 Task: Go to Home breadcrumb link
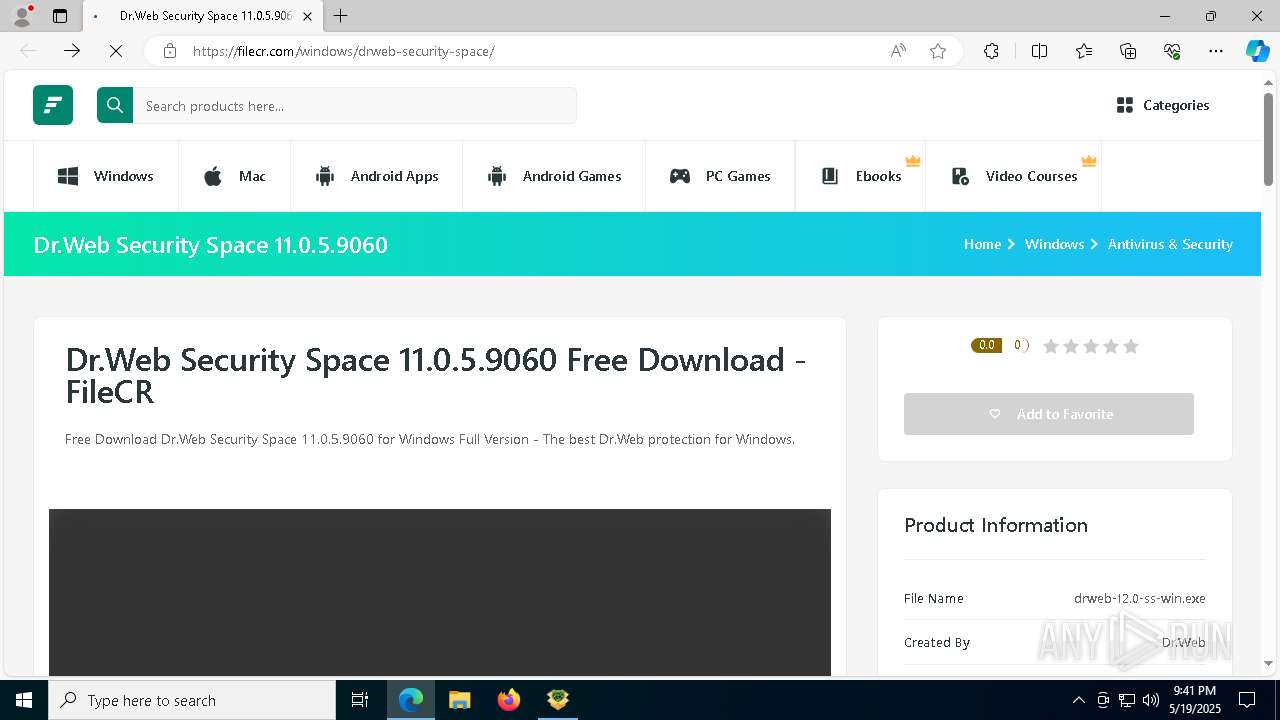pyautogui.click(x=982, y=244)
